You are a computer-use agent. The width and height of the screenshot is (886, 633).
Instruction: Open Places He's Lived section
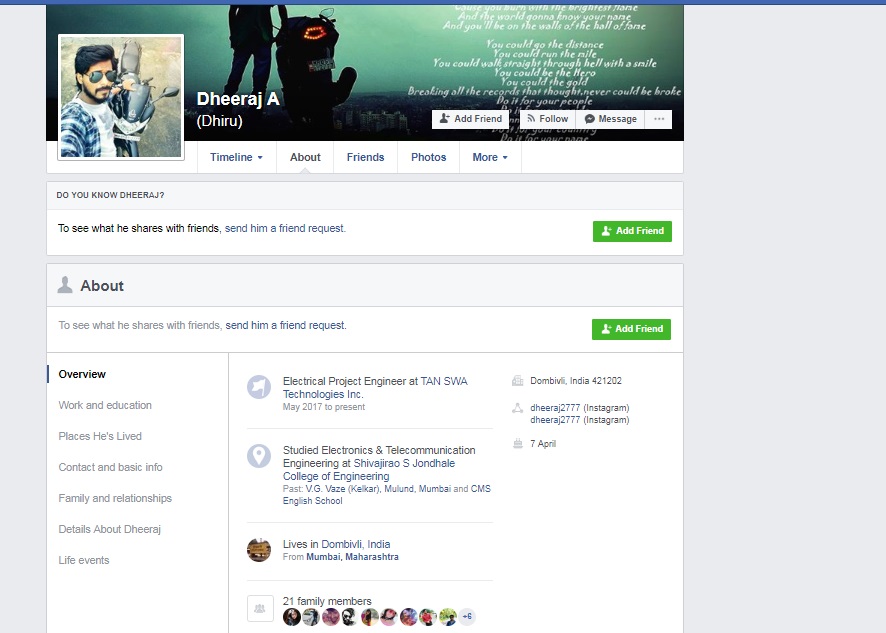100,436
